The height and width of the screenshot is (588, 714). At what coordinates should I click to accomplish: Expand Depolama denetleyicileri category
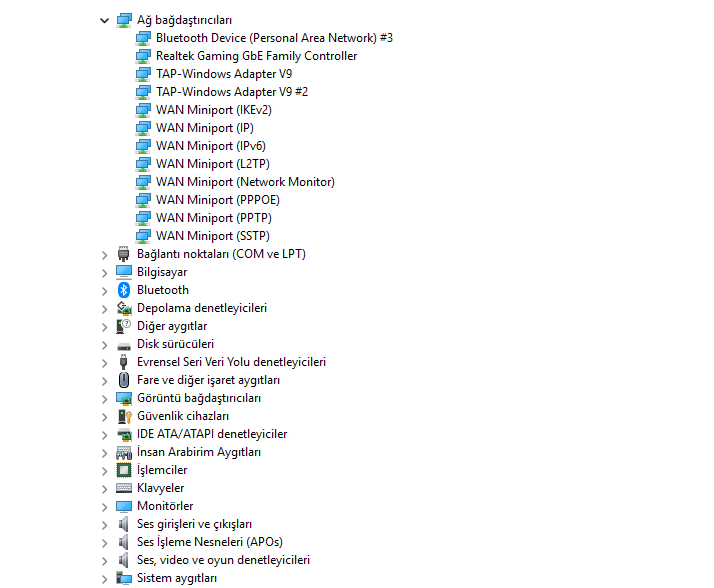click(105, 309)
